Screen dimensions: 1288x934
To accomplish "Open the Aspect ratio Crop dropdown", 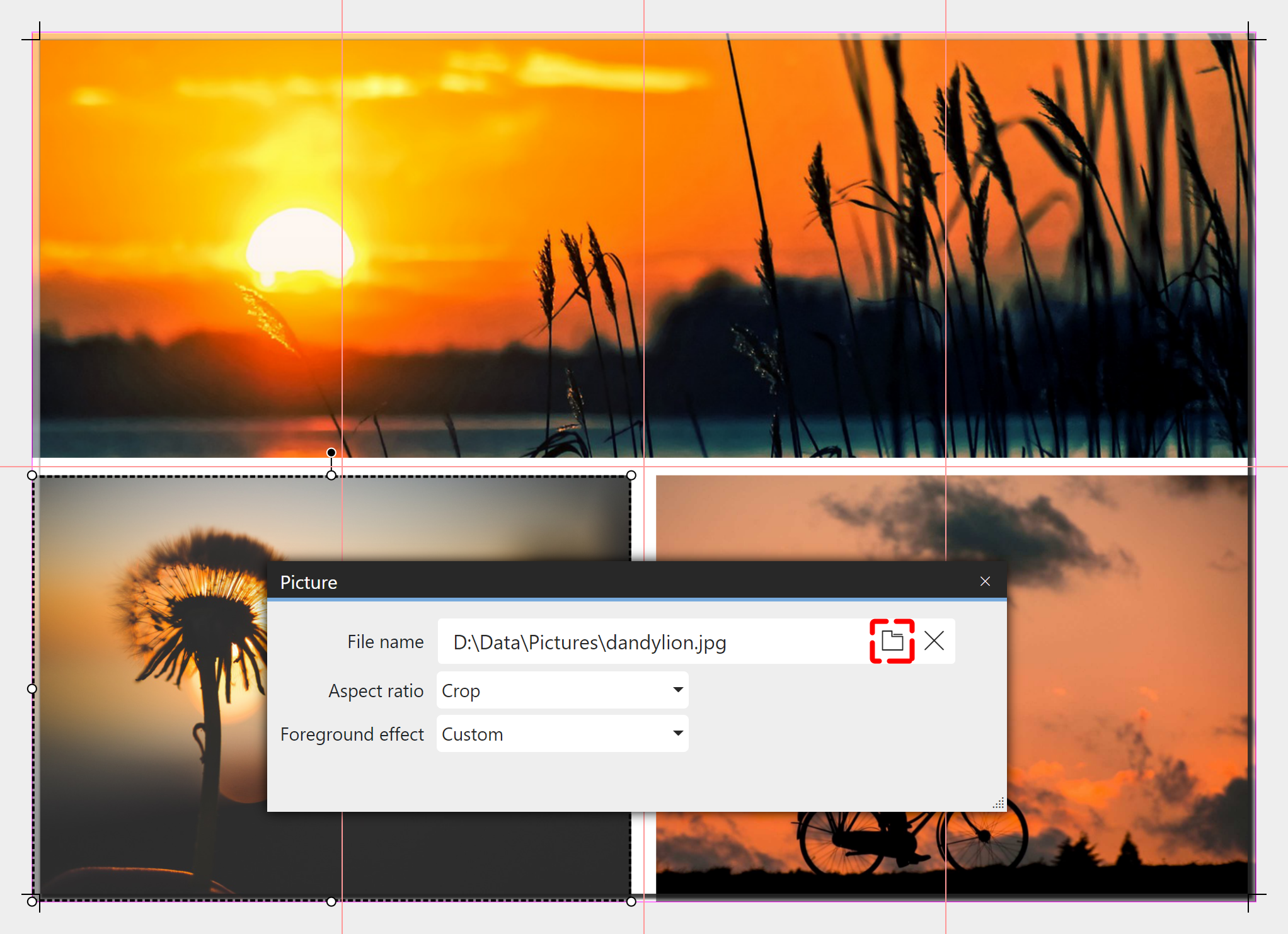I will pos(562,690).
